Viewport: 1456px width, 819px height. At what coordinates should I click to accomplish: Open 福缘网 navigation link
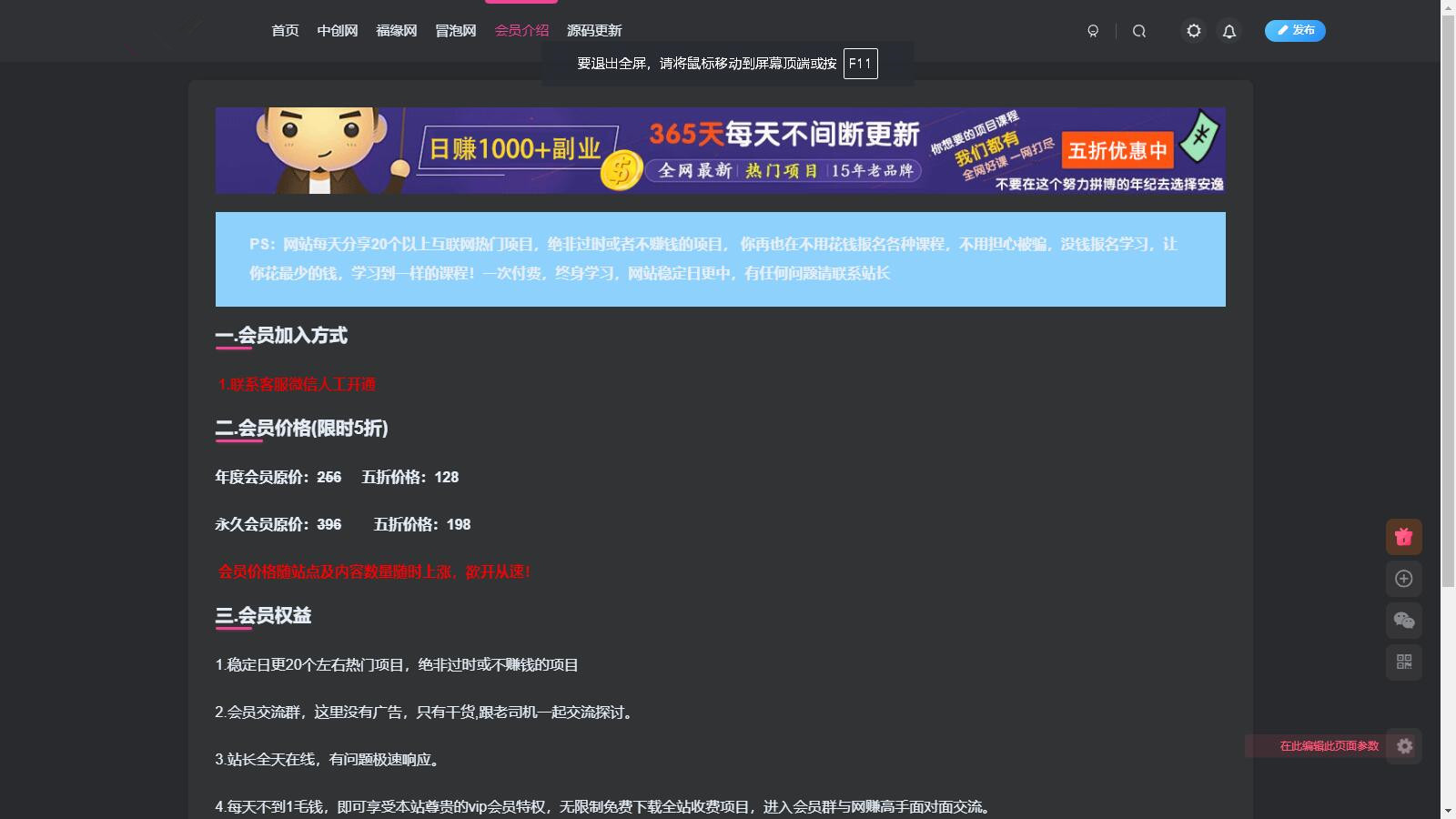point(397,31)
